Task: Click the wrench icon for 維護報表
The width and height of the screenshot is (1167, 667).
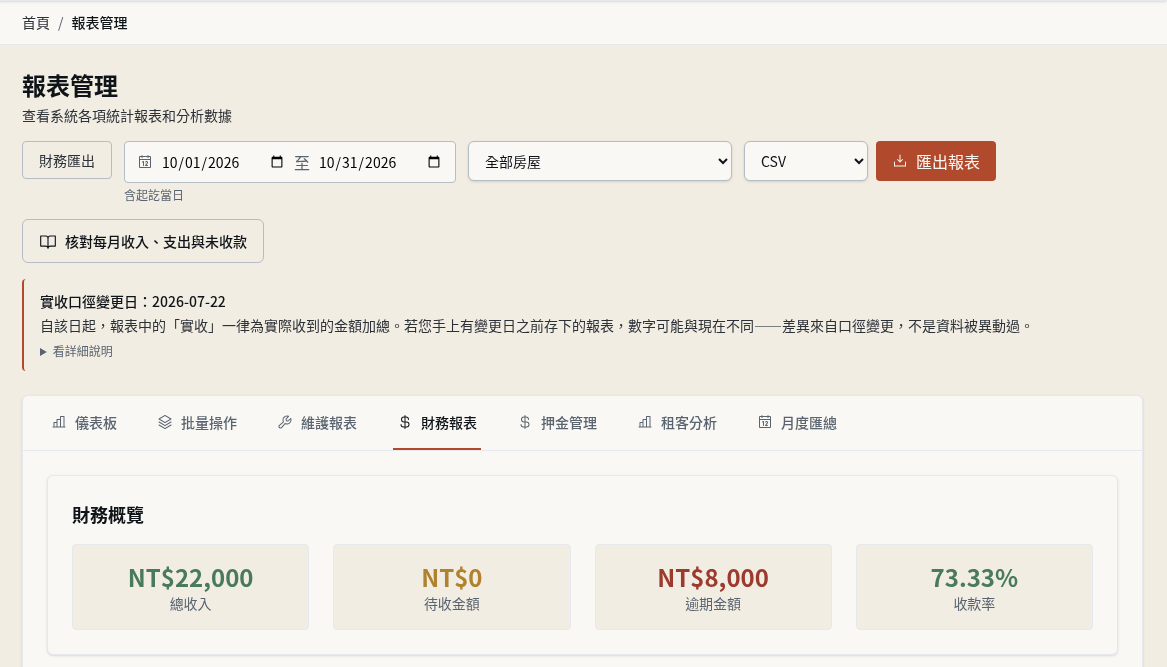Action: [284, 423]
